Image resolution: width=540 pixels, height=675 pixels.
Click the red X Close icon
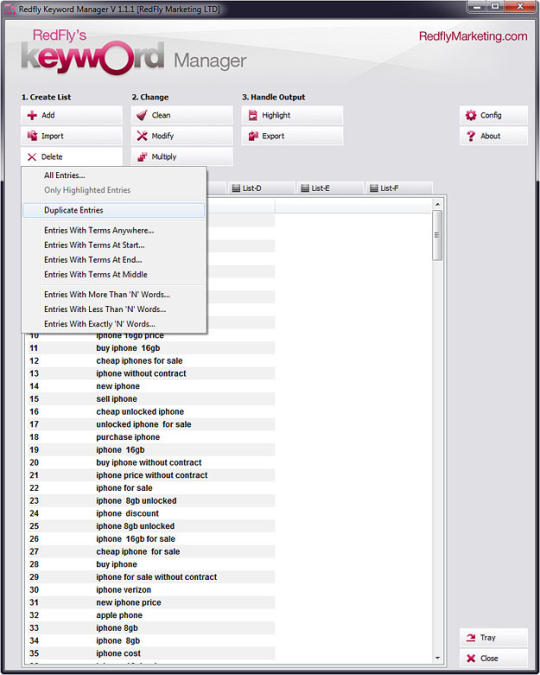click(471, 658)
